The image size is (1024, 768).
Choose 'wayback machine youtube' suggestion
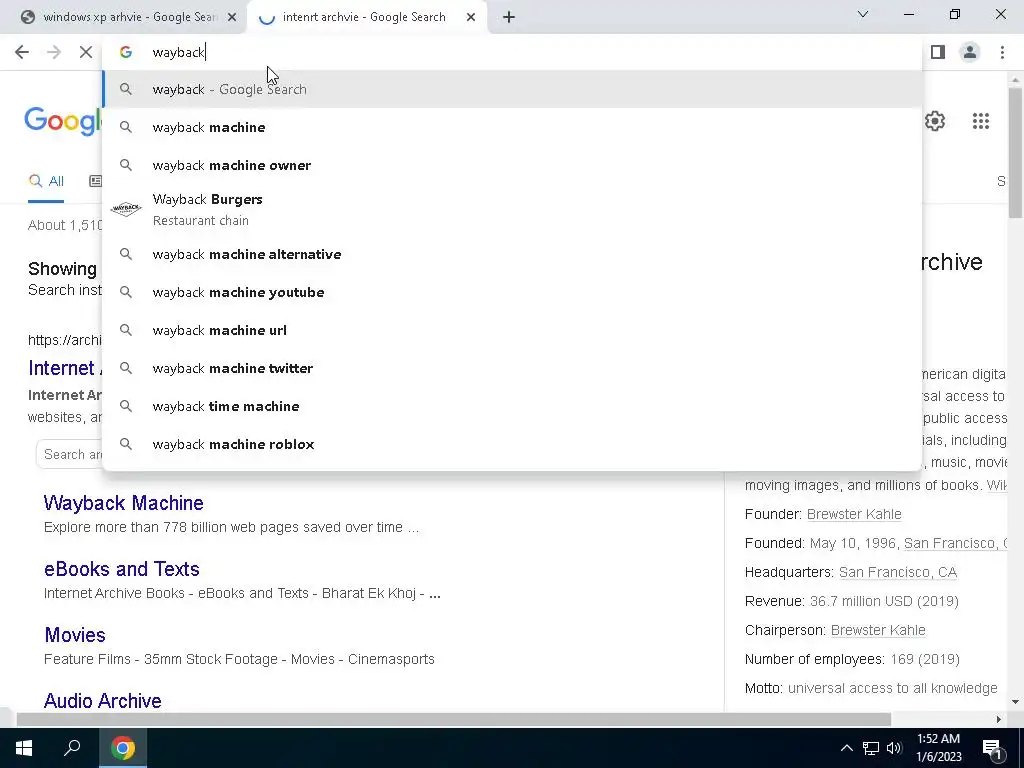(512, 292)
